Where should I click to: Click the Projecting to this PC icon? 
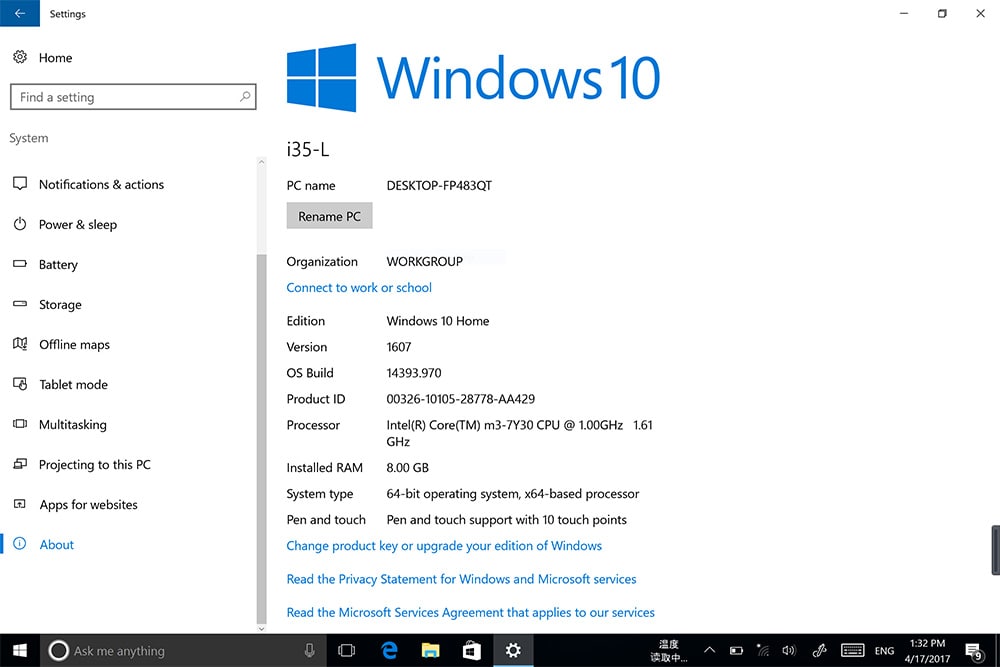pyautogui.click(x=20, y=464)
